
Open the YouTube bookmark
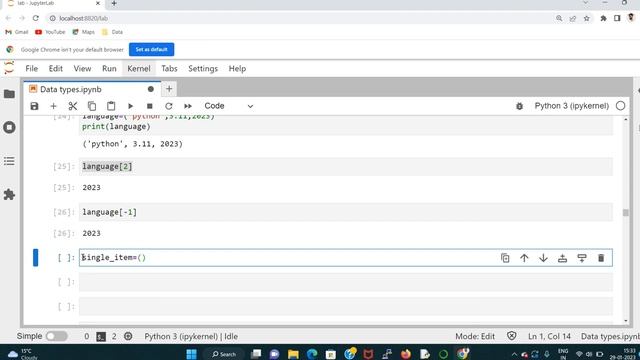(x=50, y=32)
